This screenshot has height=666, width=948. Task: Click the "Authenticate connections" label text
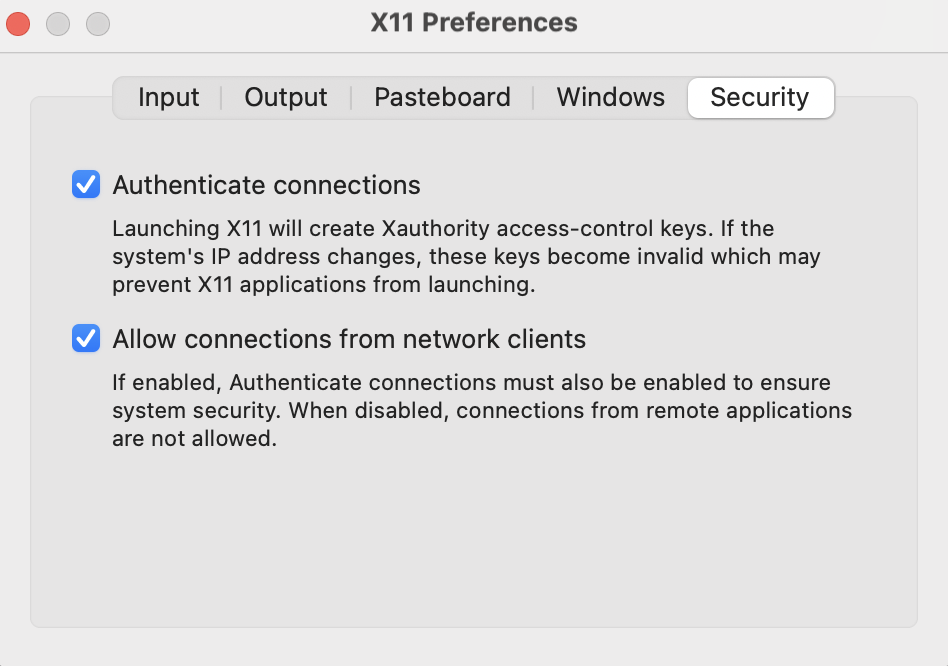[x=266, y=185]
